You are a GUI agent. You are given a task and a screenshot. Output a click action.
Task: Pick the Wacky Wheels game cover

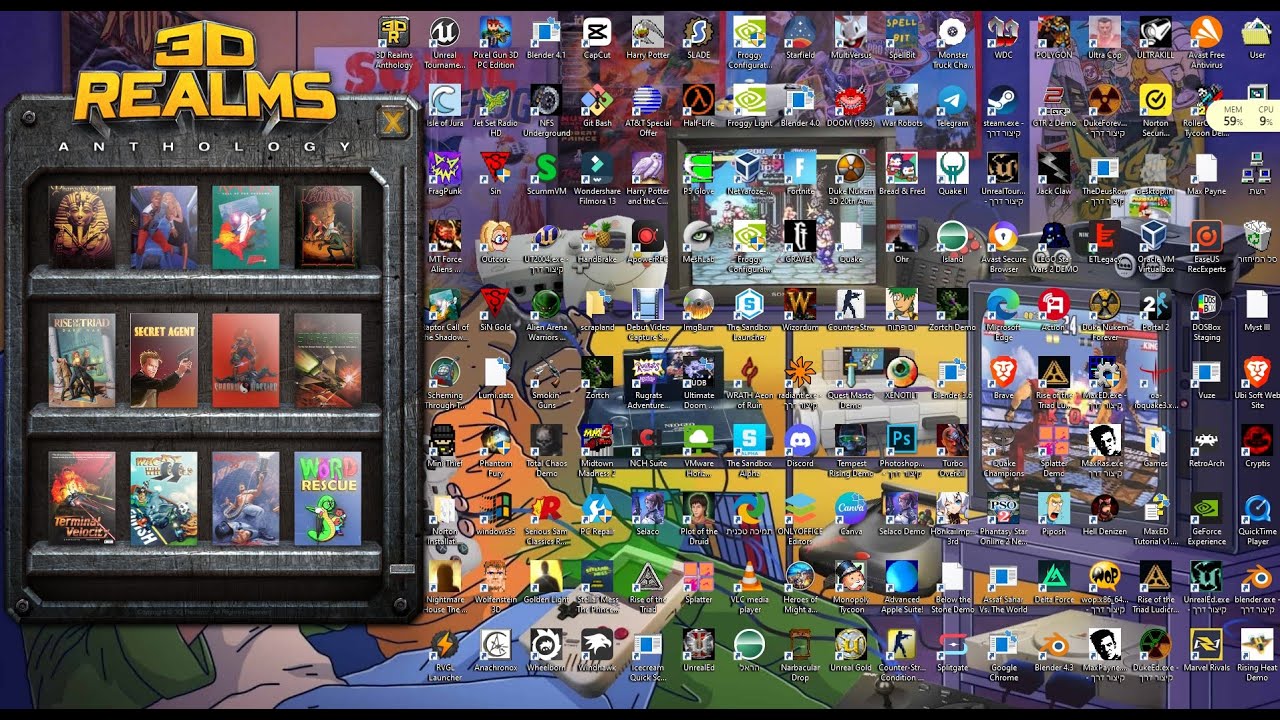point(164,498)
